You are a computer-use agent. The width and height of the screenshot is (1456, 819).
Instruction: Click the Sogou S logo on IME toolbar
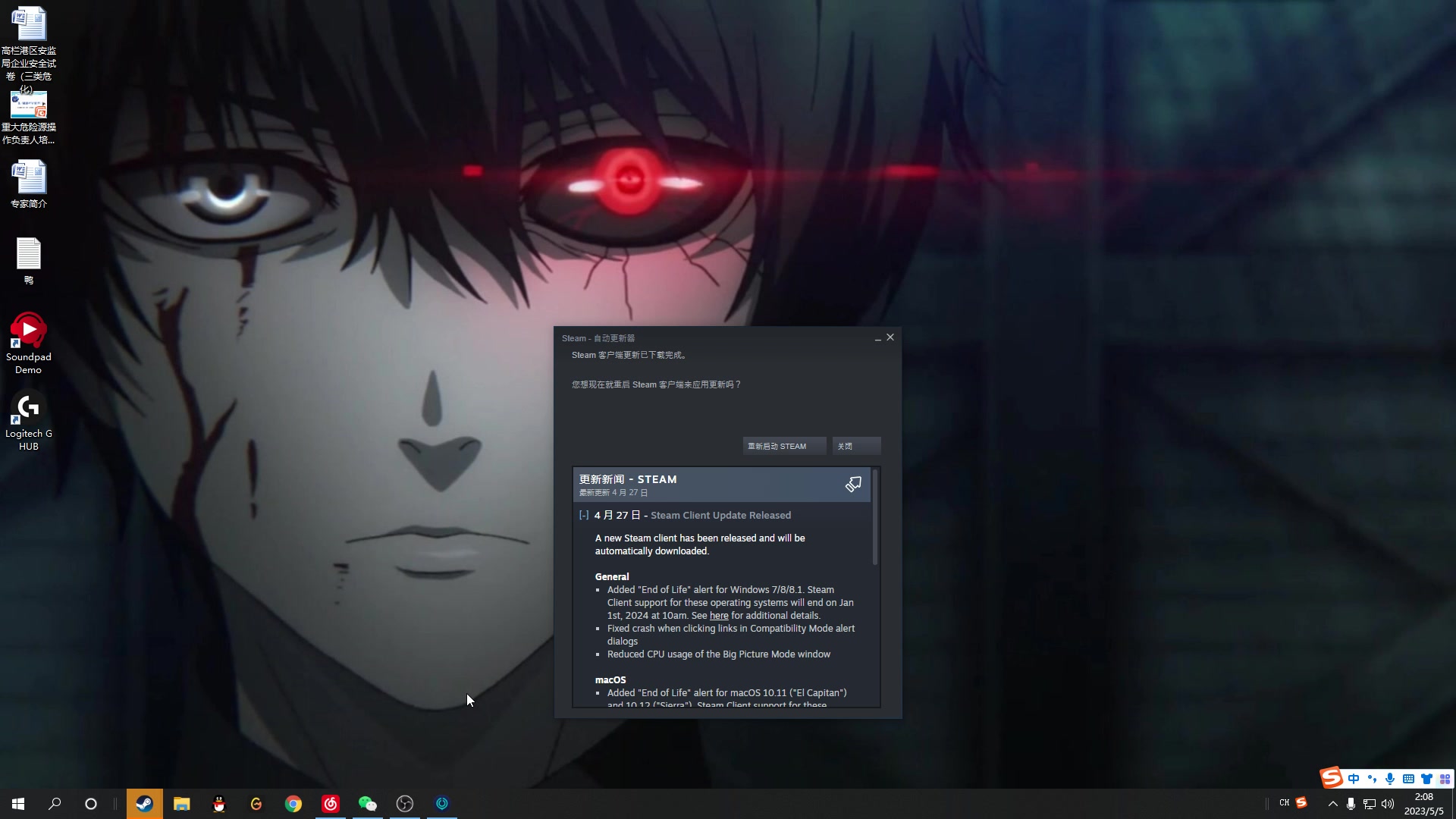tap(1331, 777)
